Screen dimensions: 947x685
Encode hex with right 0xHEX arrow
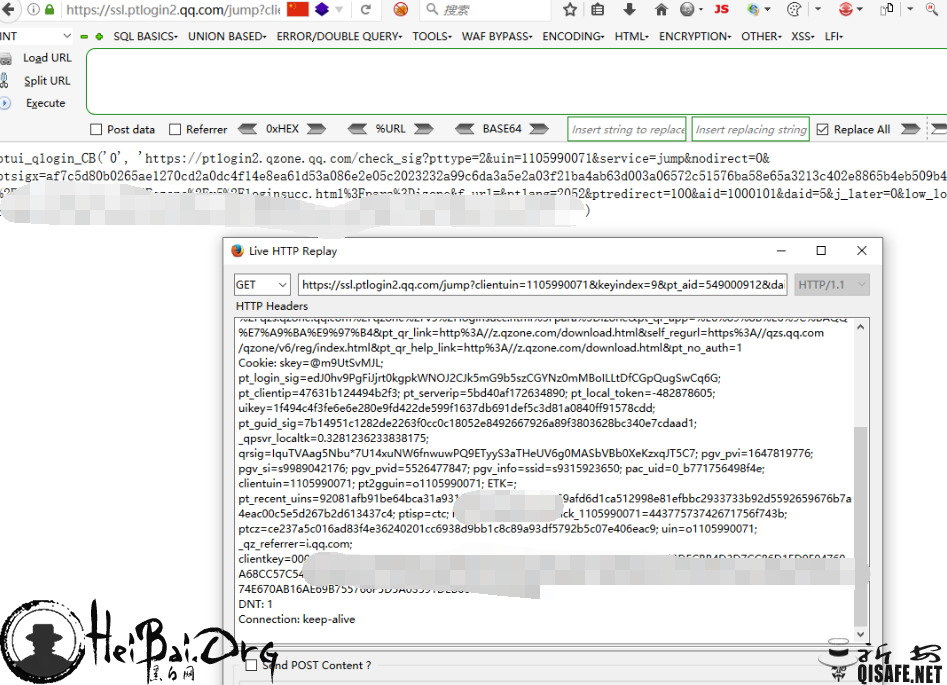point(316,129)
